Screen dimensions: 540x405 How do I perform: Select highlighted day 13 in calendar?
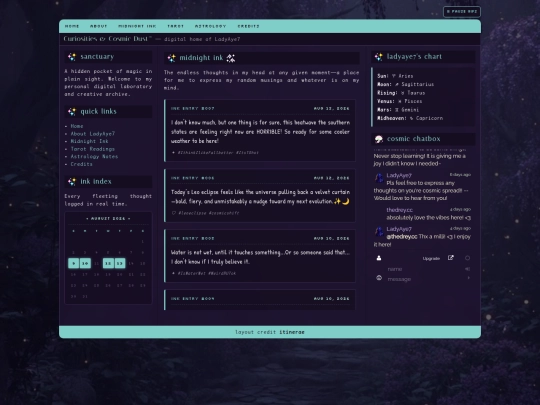click(120, 263)
